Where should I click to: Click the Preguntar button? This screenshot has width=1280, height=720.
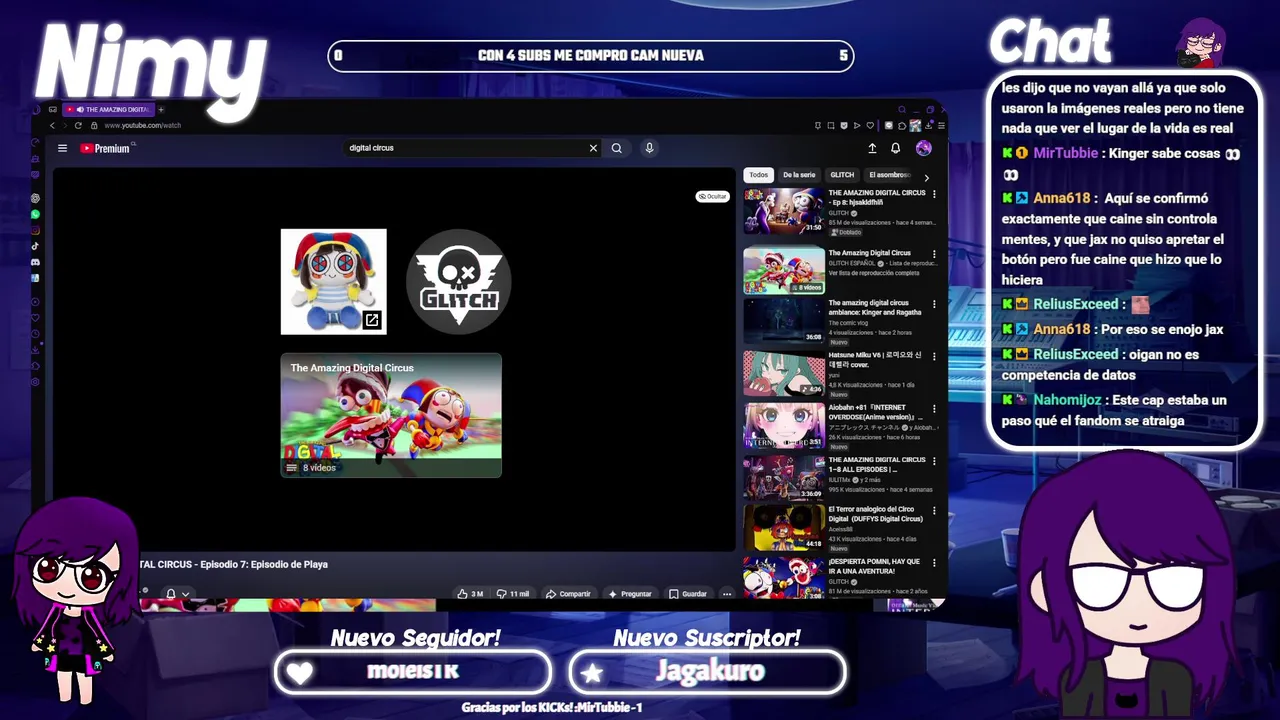coord(630,594)
